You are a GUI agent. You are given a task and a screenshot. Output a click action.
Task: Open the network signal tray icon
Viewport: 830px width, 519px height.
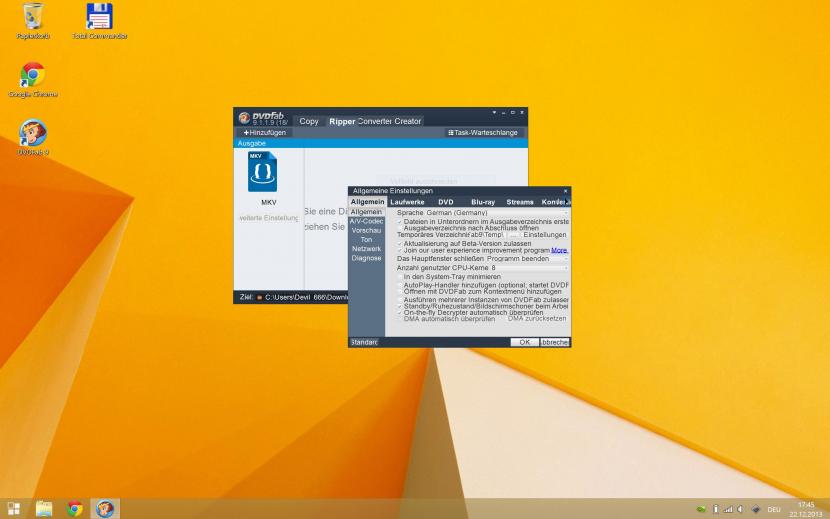tap(728, 509)
